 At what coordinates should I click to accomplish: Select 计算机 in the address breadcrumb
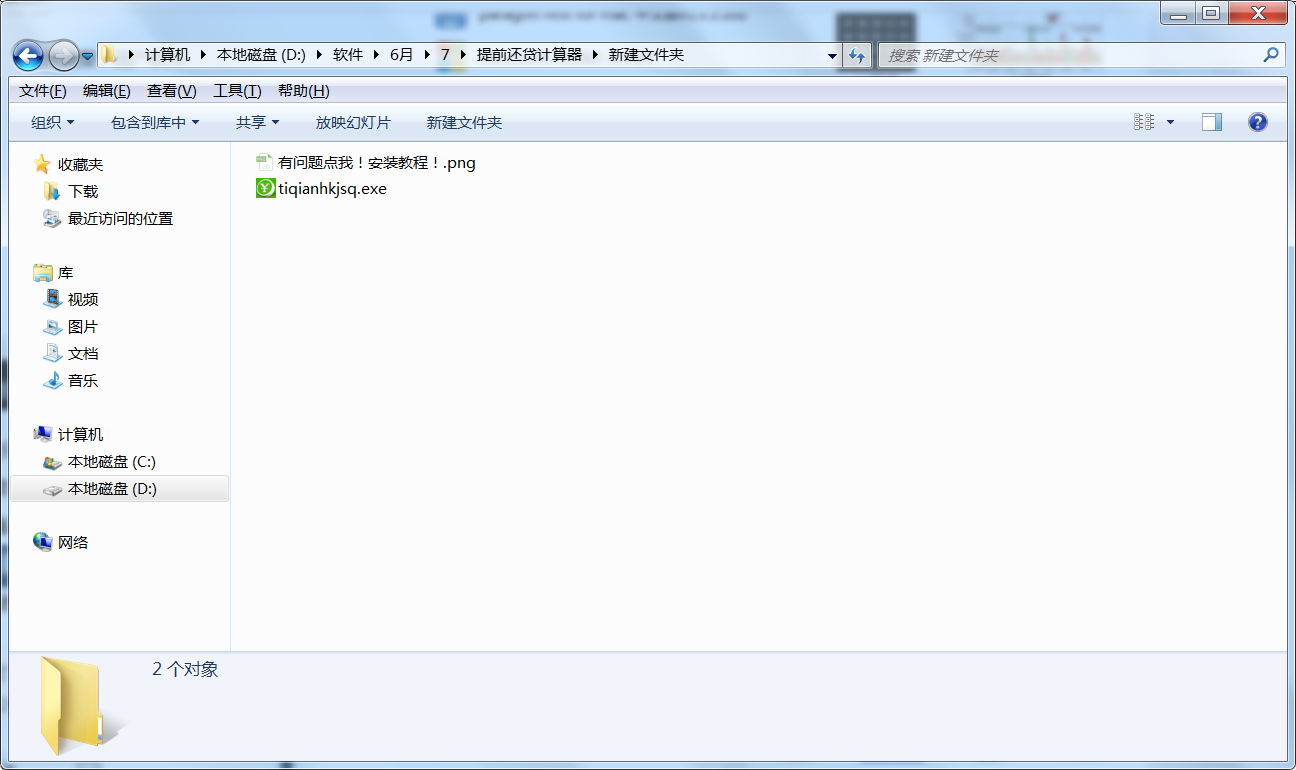click(167, 55)
